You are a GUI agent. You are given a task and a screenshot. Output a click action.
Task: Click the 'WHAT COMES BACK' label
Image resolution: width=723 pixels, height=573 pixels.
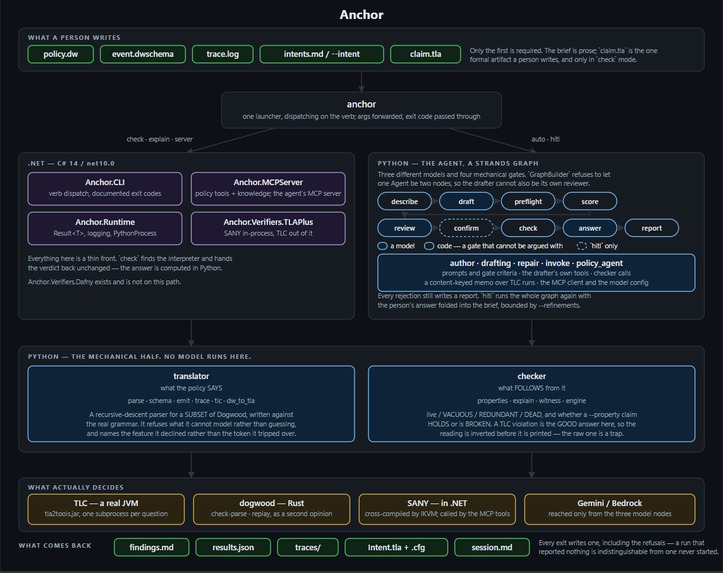pos(55,545)
